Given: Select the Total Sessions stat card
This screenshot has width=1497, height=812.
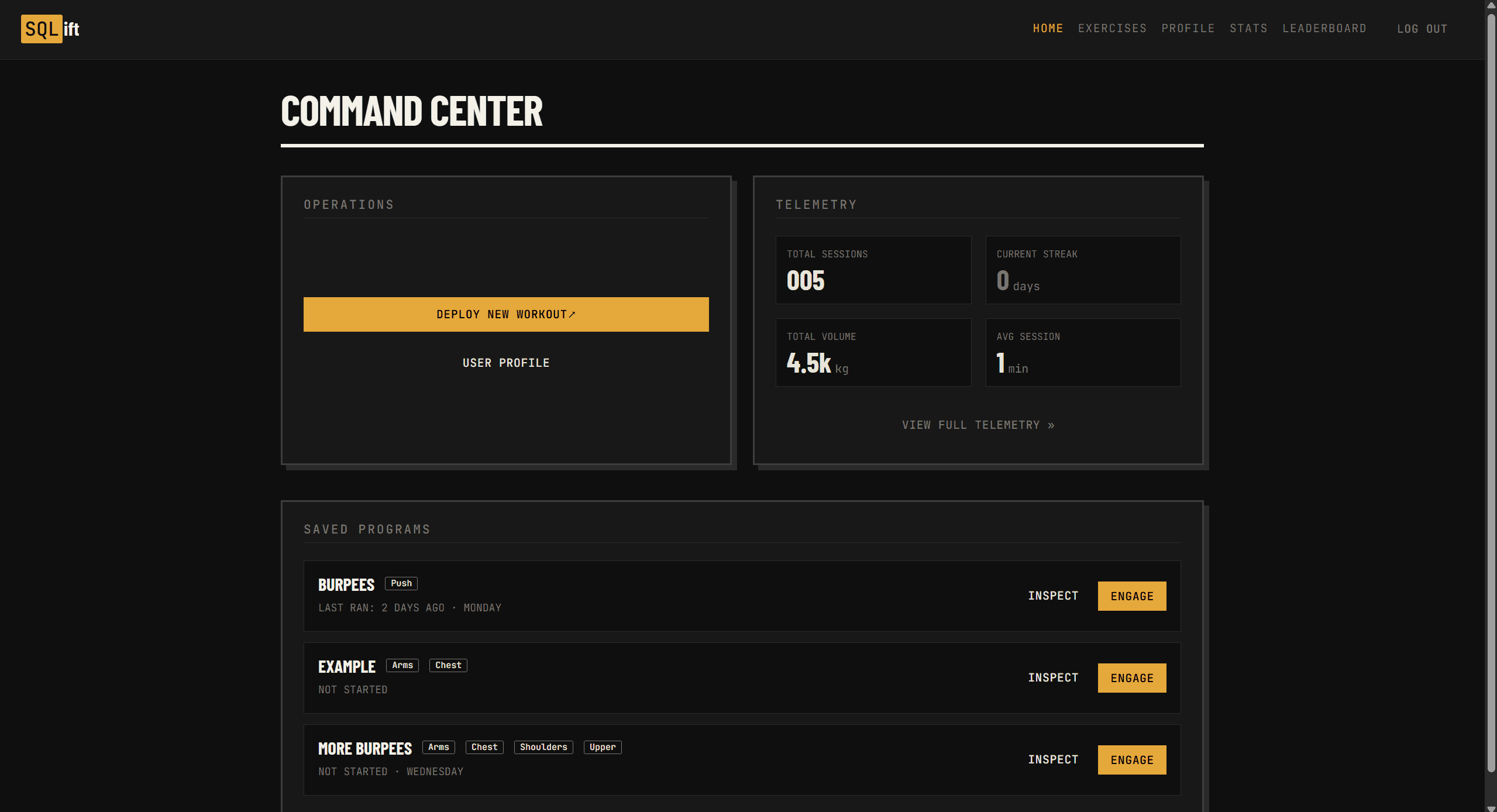Looking at the screenshot, I should [873, 270].
